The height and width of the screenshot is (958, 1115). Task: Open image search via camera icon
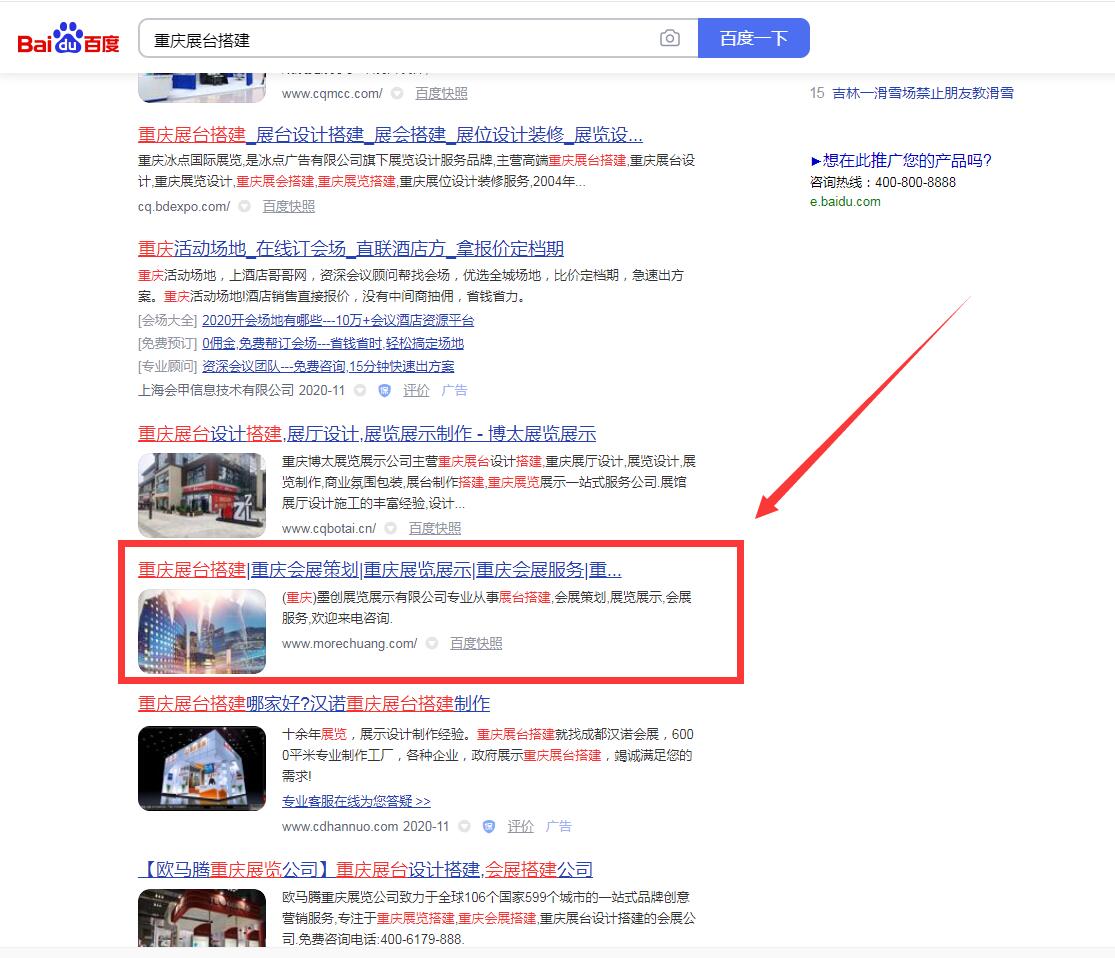670,39
